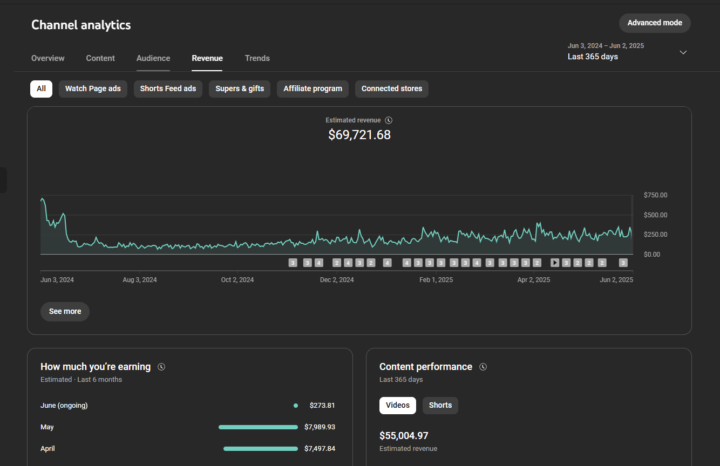Screen dimensions: 720x466
Task: Click info icon next to Content performance
Action: 482,367
